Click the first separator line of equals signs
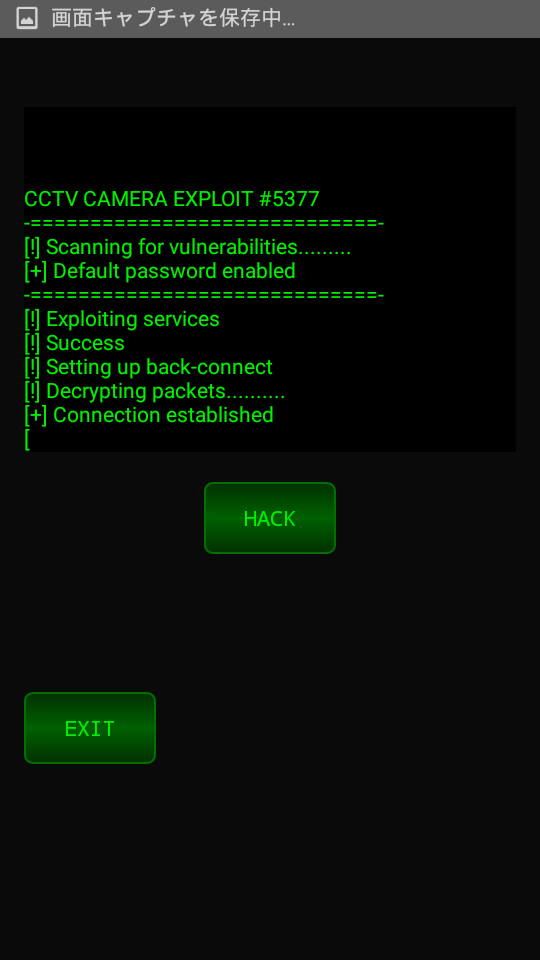540x960 pixels. point(204,223)
